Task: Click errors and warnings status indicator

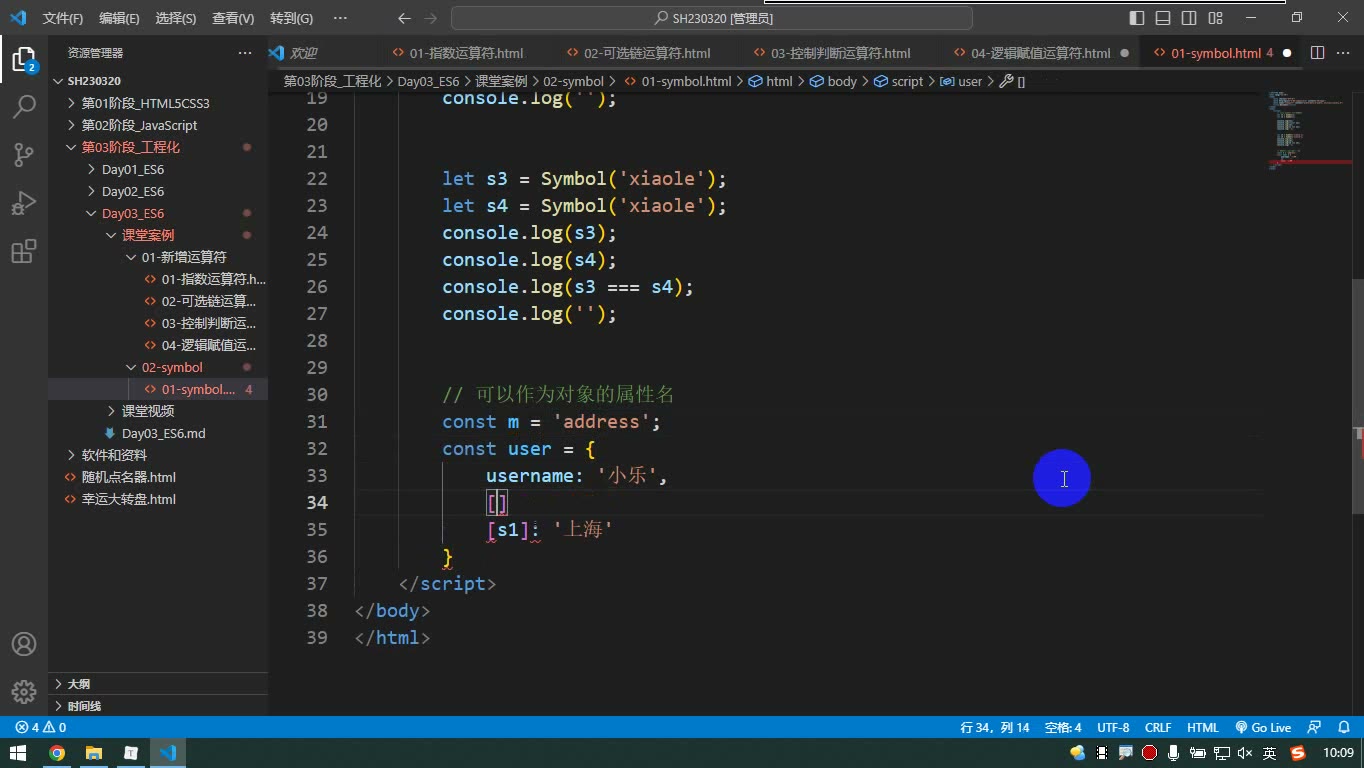Action: pyautogui.click(x=41, y=728)
